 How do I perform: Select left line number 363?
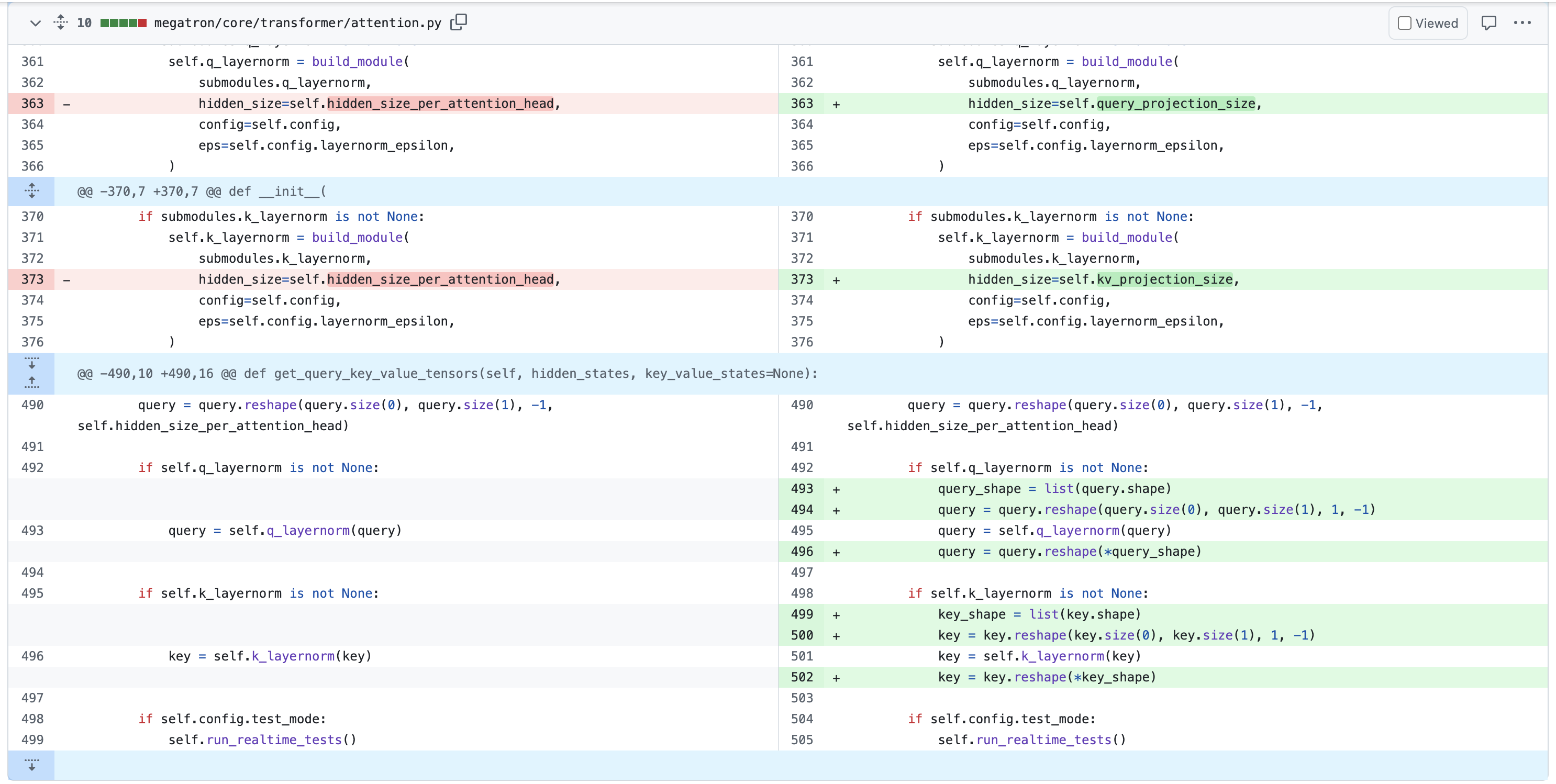point(32,103)
